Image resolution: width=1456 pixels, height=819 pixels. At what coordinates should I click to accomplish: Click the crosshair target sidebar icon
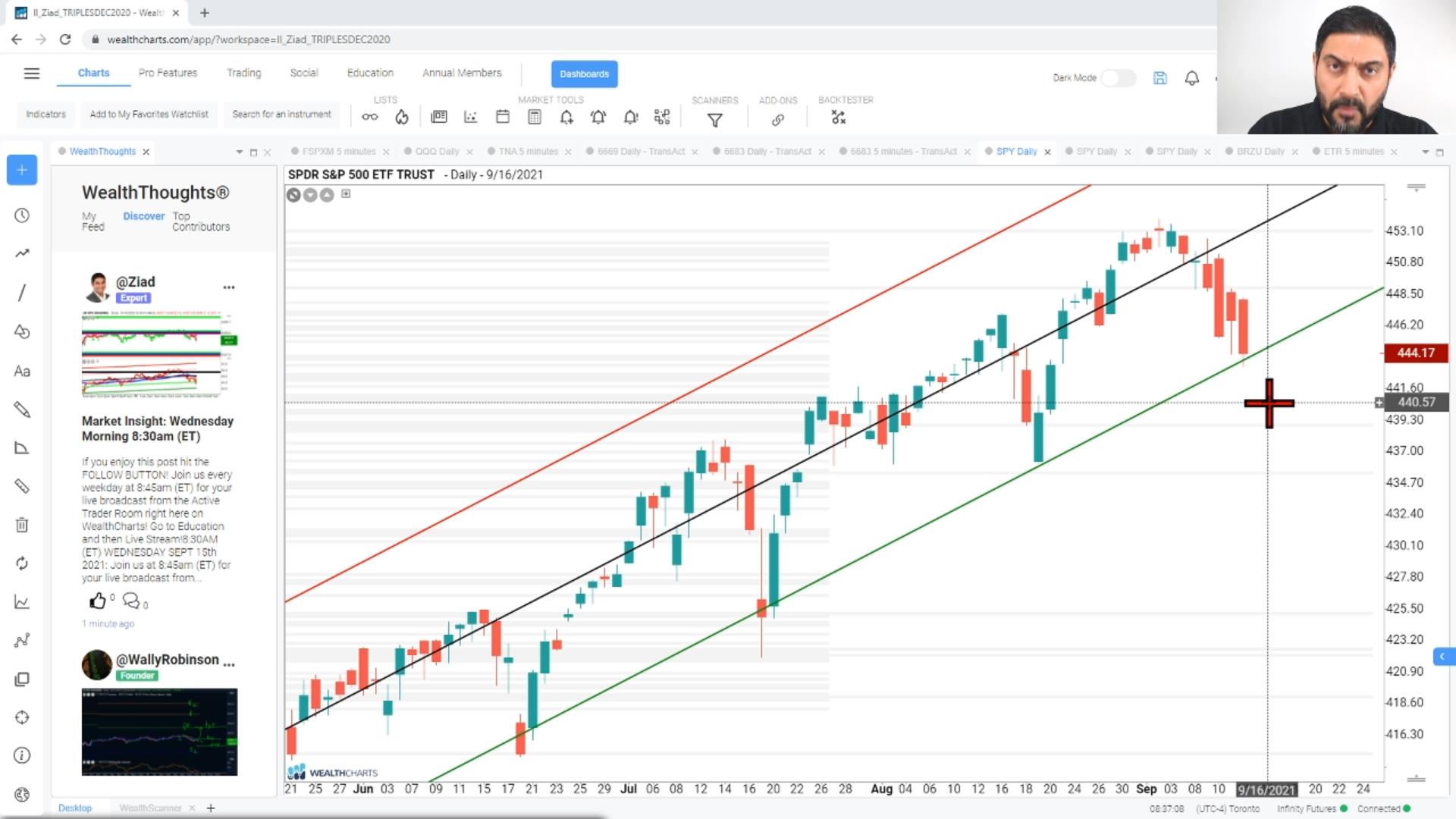tap(22, 717)
